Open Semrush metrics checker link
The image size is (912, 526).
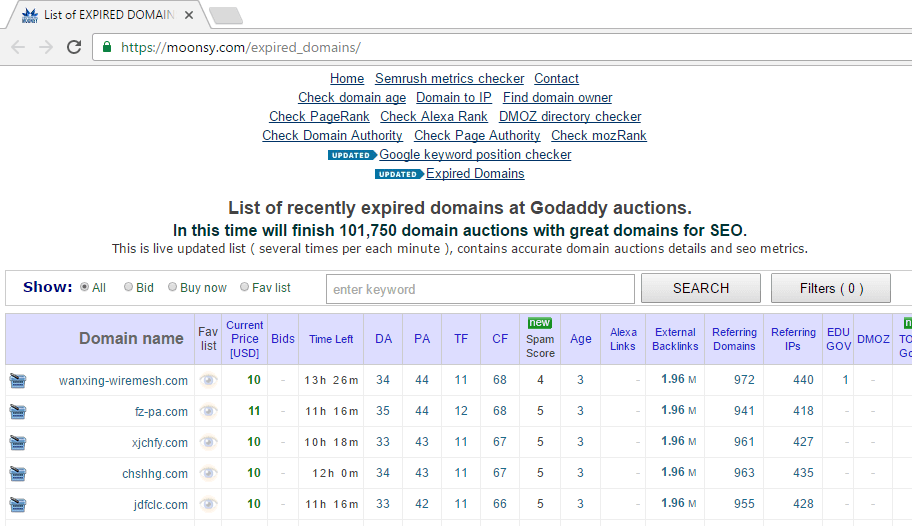pyautogui.click(x=450, y=79)
